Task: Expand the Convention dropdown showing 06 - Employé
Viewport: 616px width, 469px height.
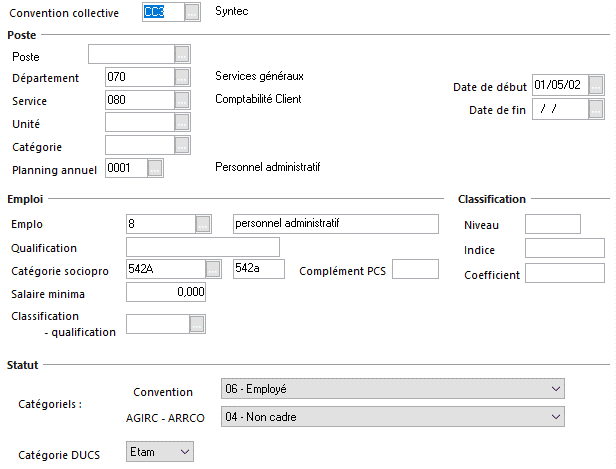Action: (x=556, y=389)
